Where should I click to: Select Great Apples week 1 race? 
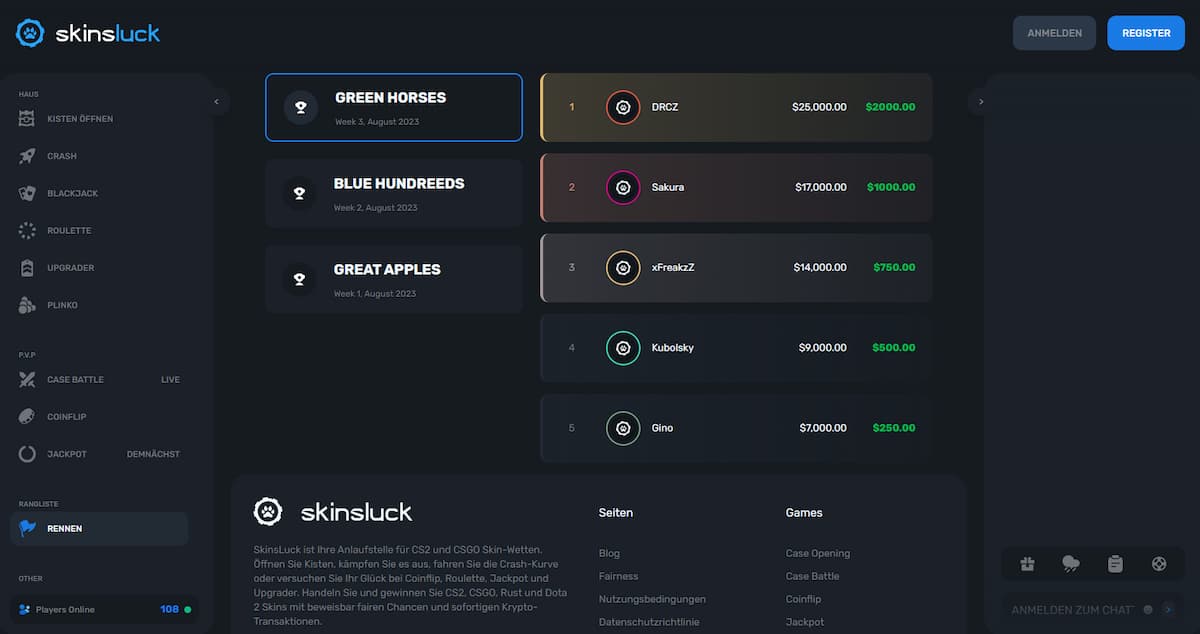pyautogui.click(x=394, y=279)
